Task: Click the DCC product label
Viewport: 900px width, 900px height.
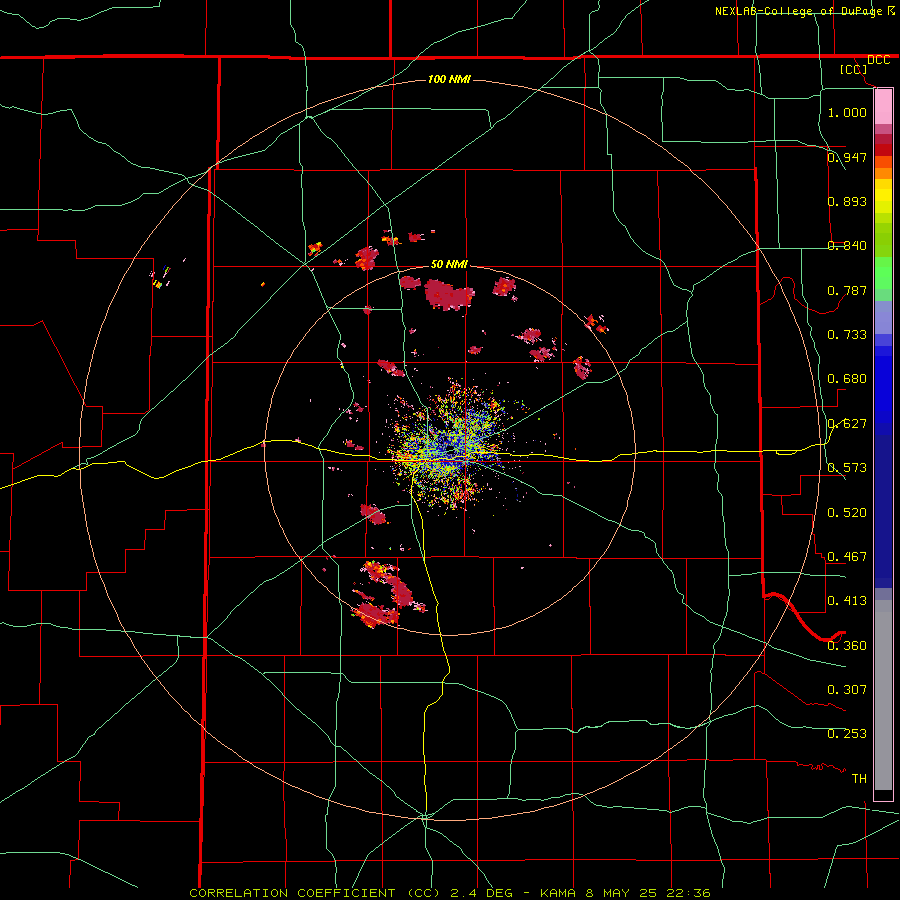Action: [x=878, y=60]
